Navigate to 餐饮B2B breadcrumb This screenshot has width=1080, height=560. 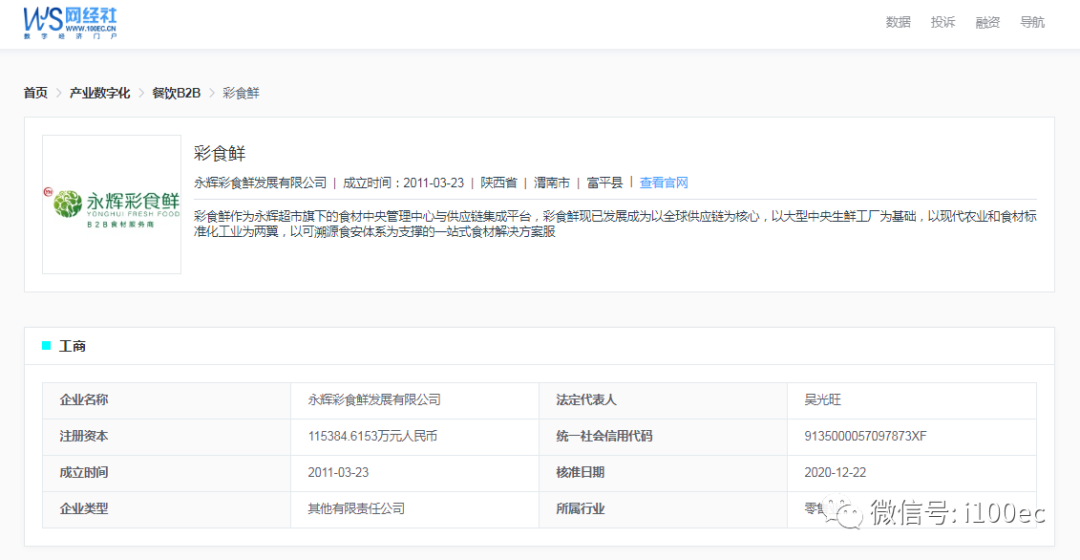pyautogui.click(x=176, y=93)
